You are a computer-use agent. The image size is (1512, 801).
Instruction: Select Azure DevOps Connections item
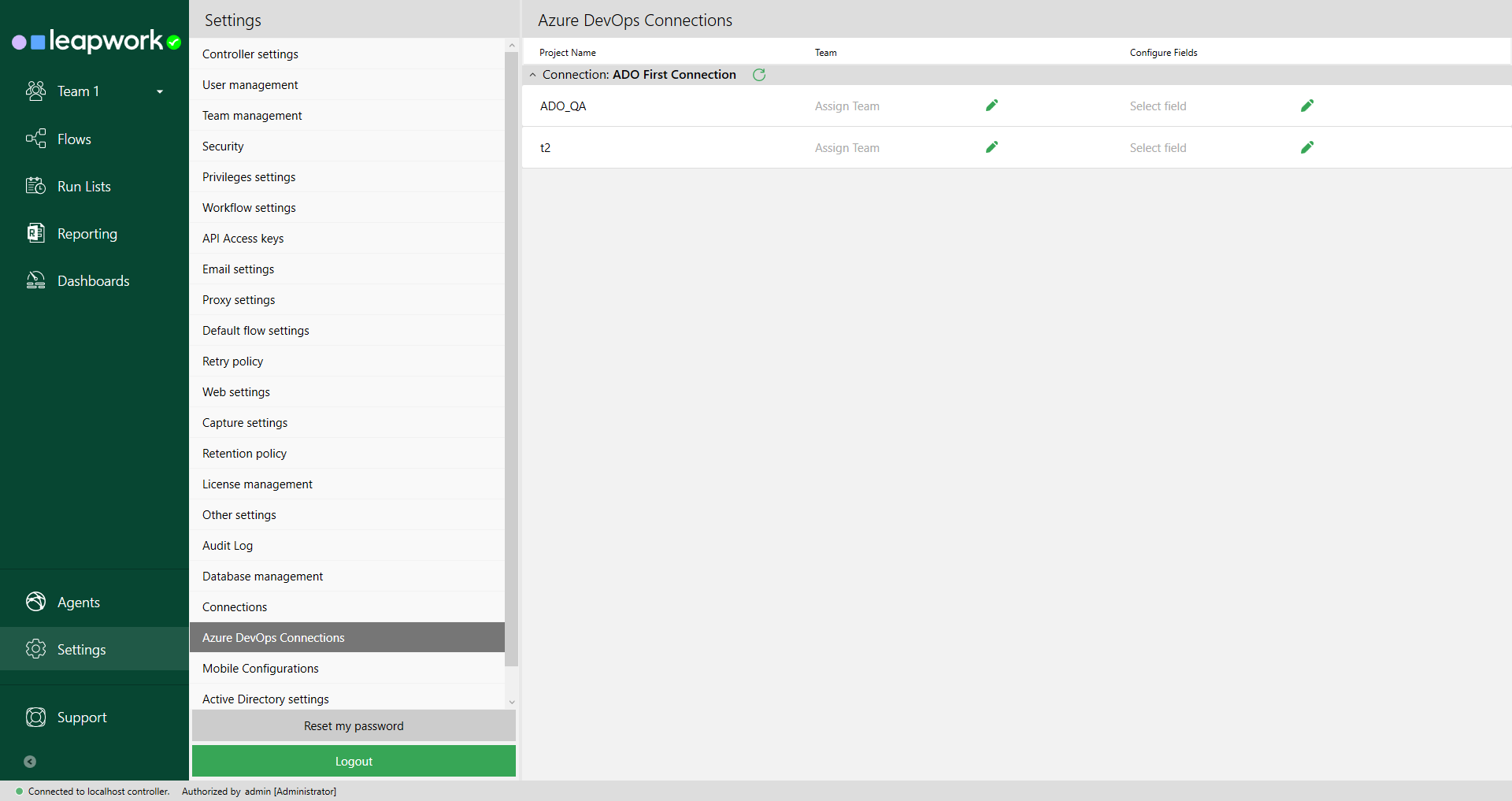point(347,638)
